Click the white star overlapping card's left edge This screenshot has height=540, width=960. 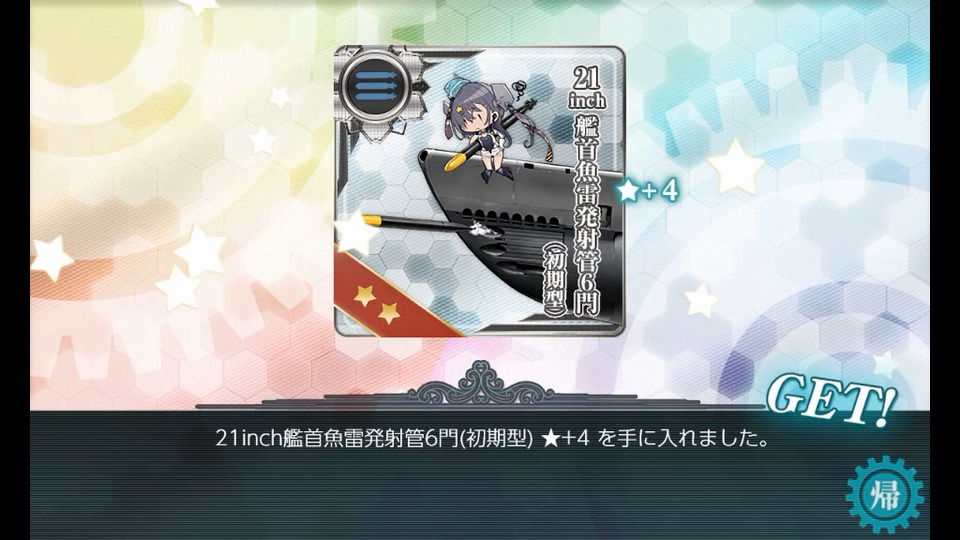[354, 233]
